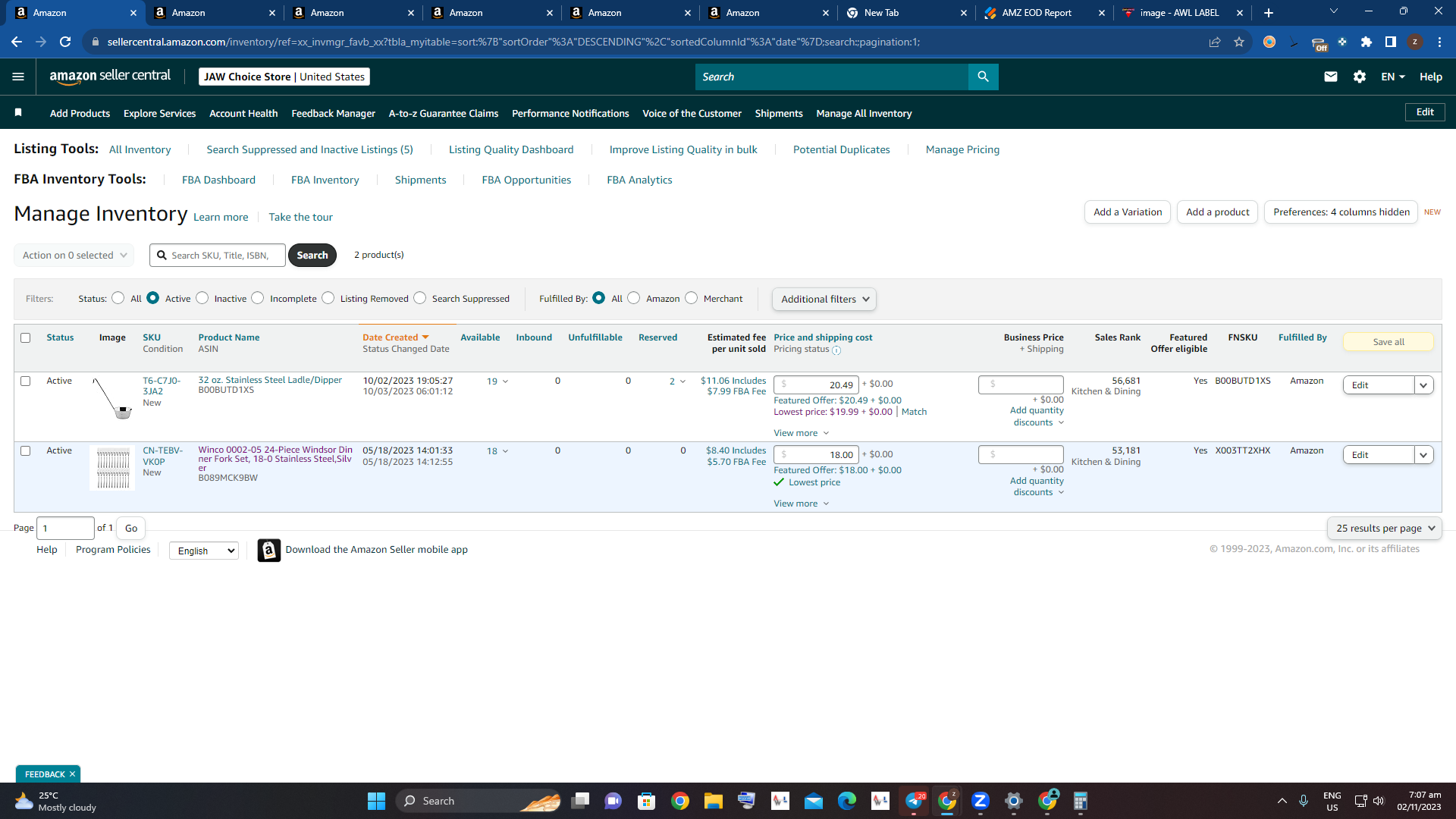
Task: Open Microsoft Edge from the taskbar
Action: coord(846,801)
